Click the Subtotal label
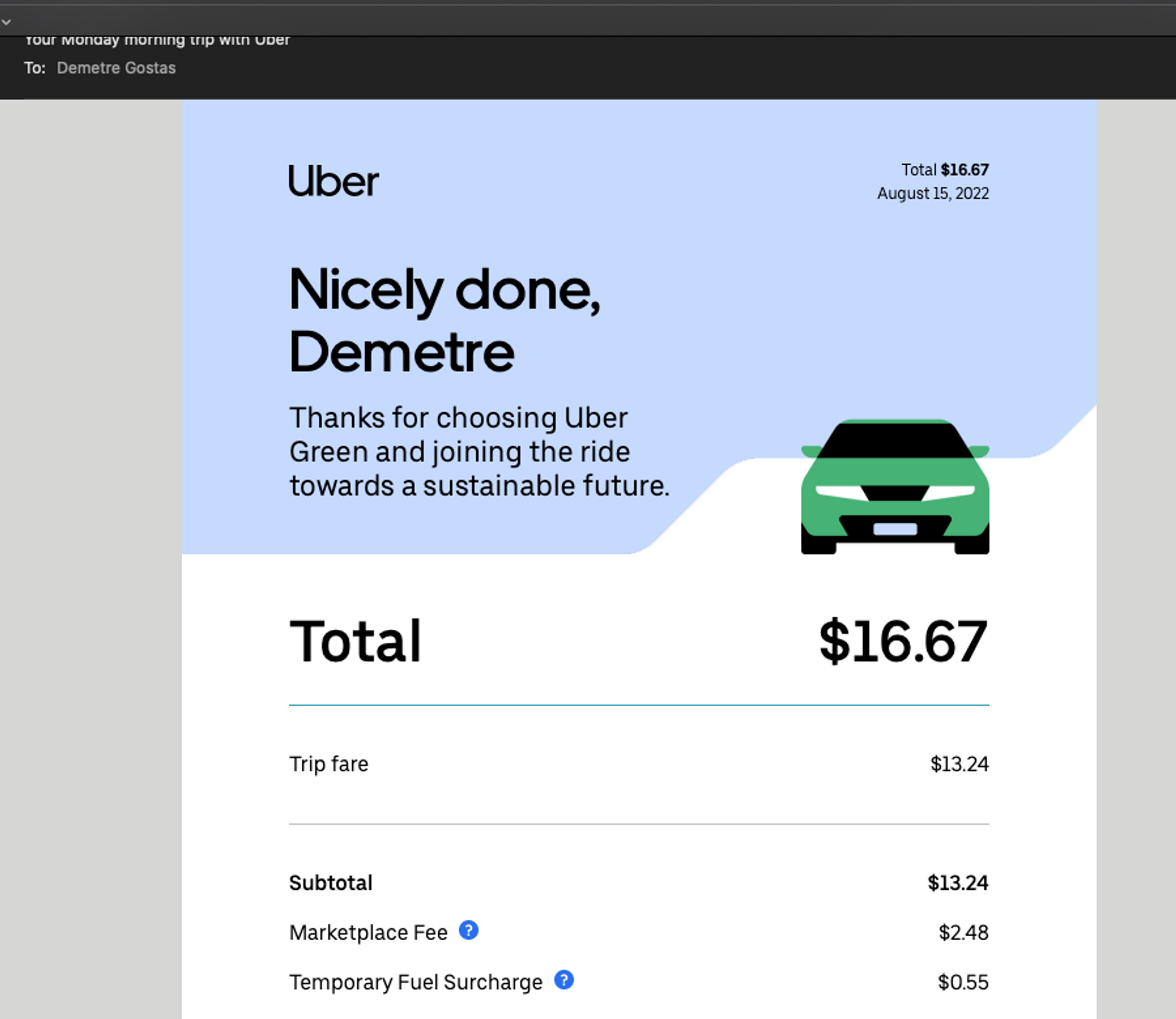The height and width of the screenshot is (1019, 1176). (330, 883)
